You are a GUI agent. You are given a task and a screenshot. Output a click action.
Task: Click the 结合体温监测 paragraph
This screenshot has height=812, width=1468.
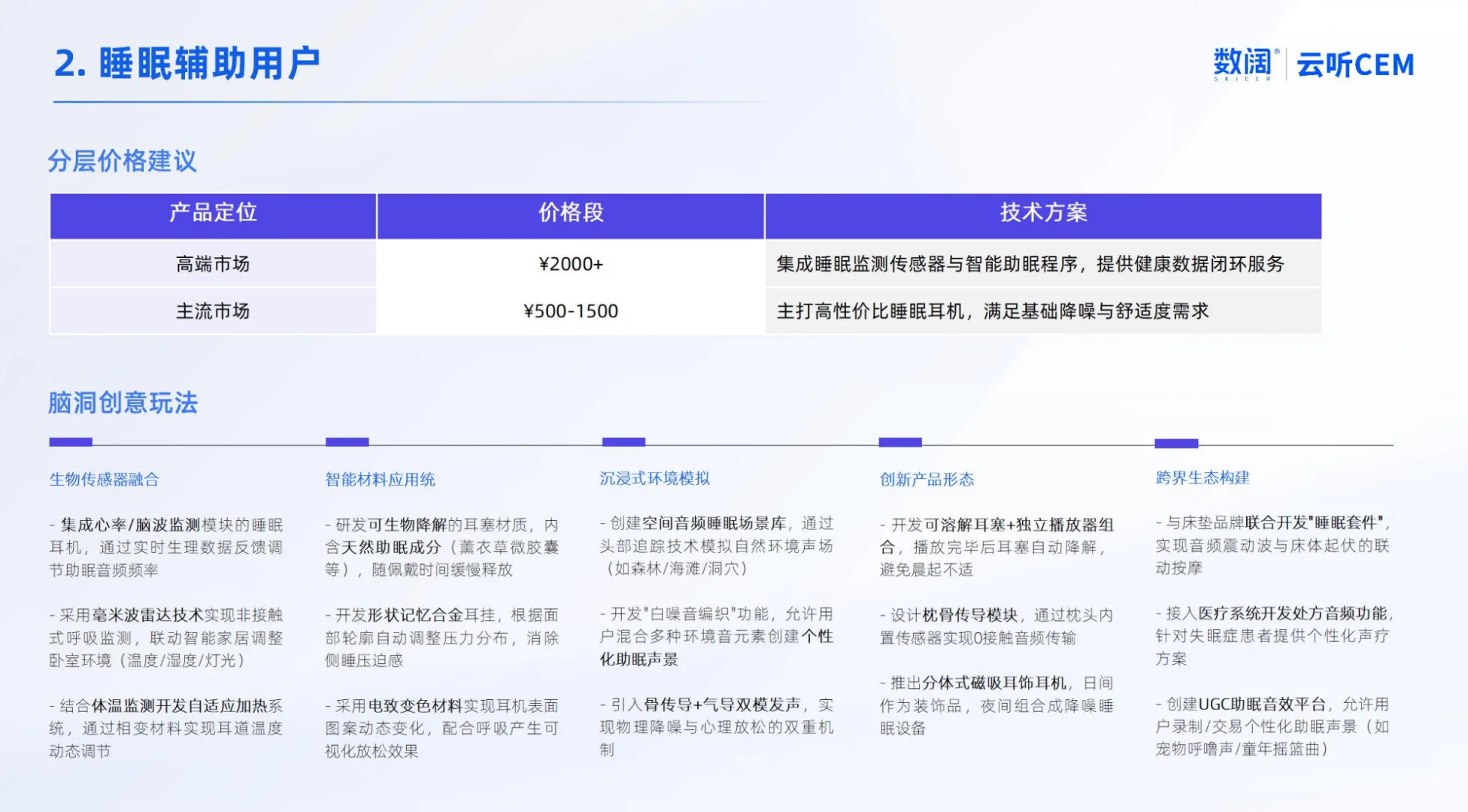tap(166, 728)
